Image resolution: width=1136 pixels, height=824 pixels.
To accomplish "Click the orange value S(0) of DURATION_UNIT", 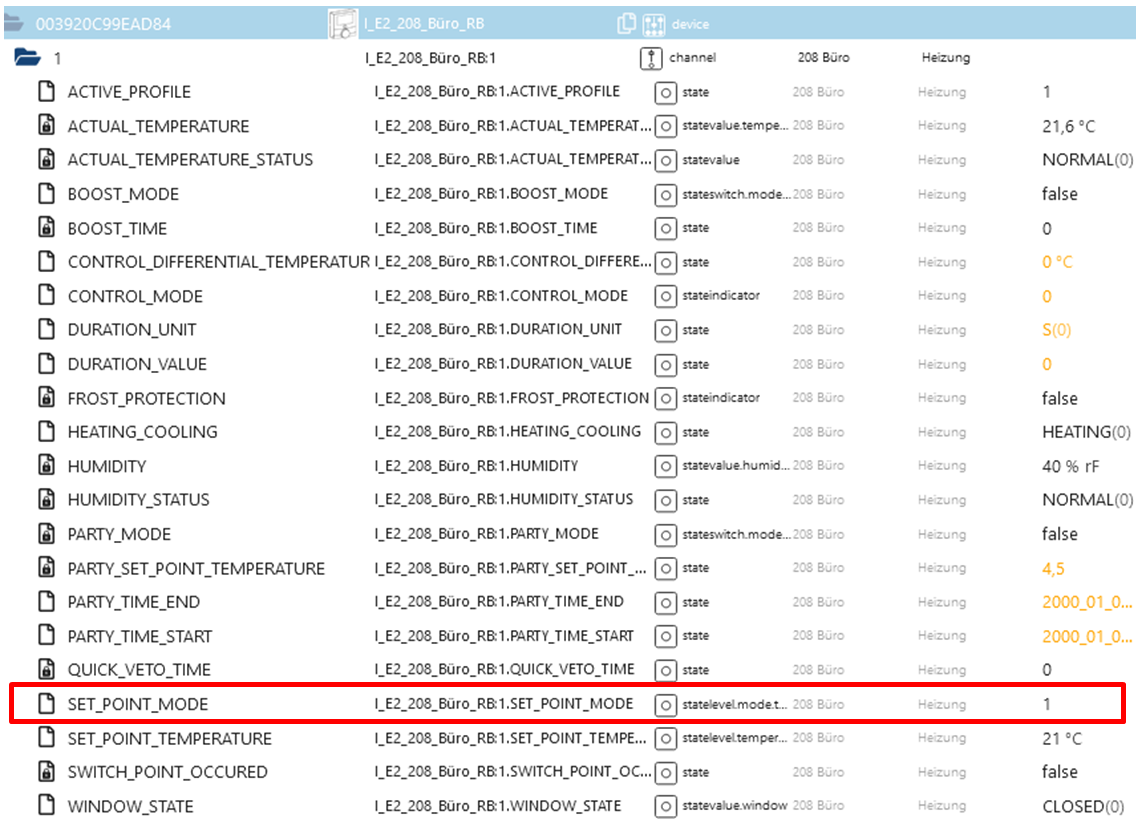I will tap(1056, 330).
